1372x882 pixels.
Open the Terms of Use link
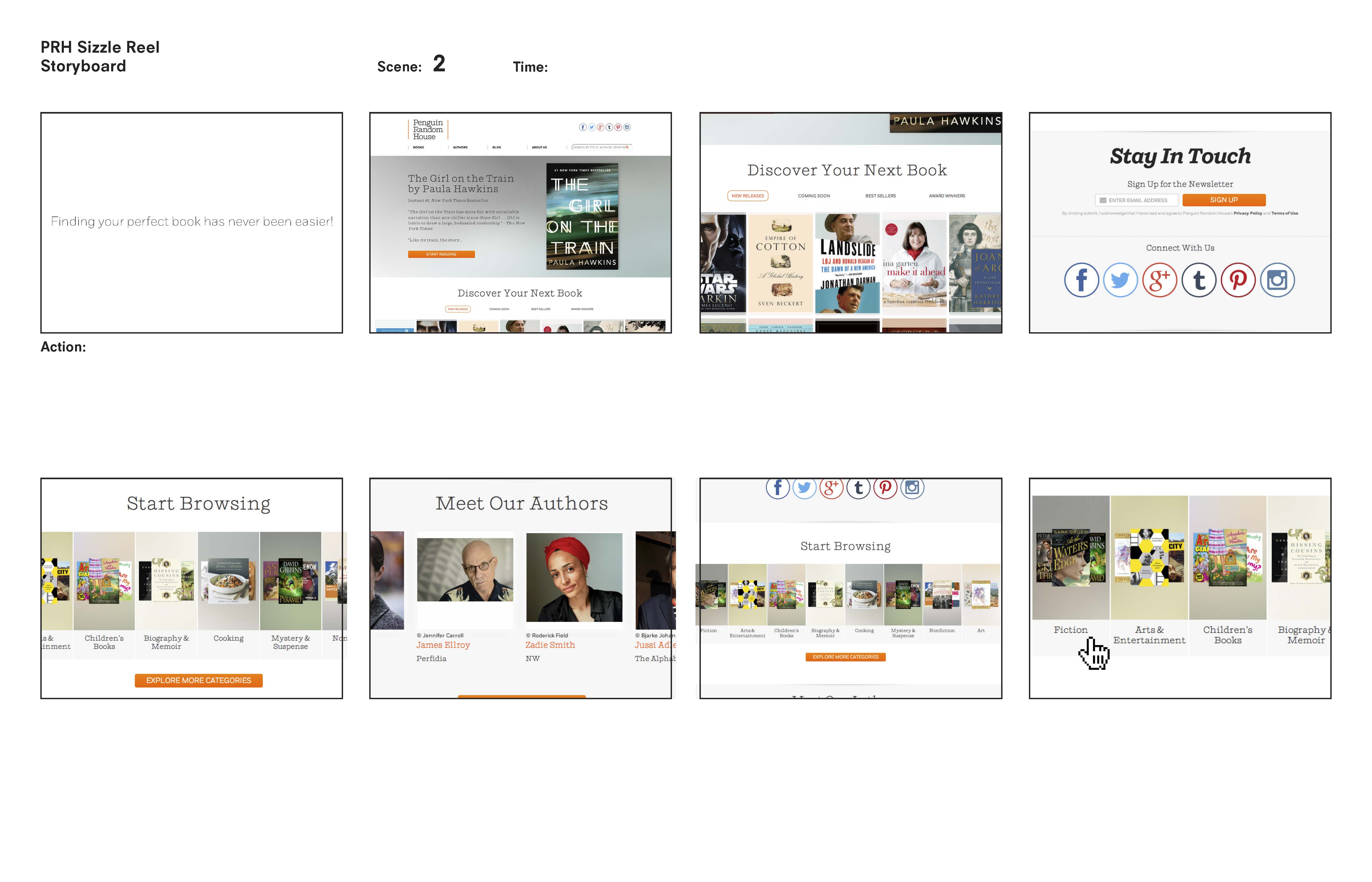pyautogui.click(x=1284, y=213)
